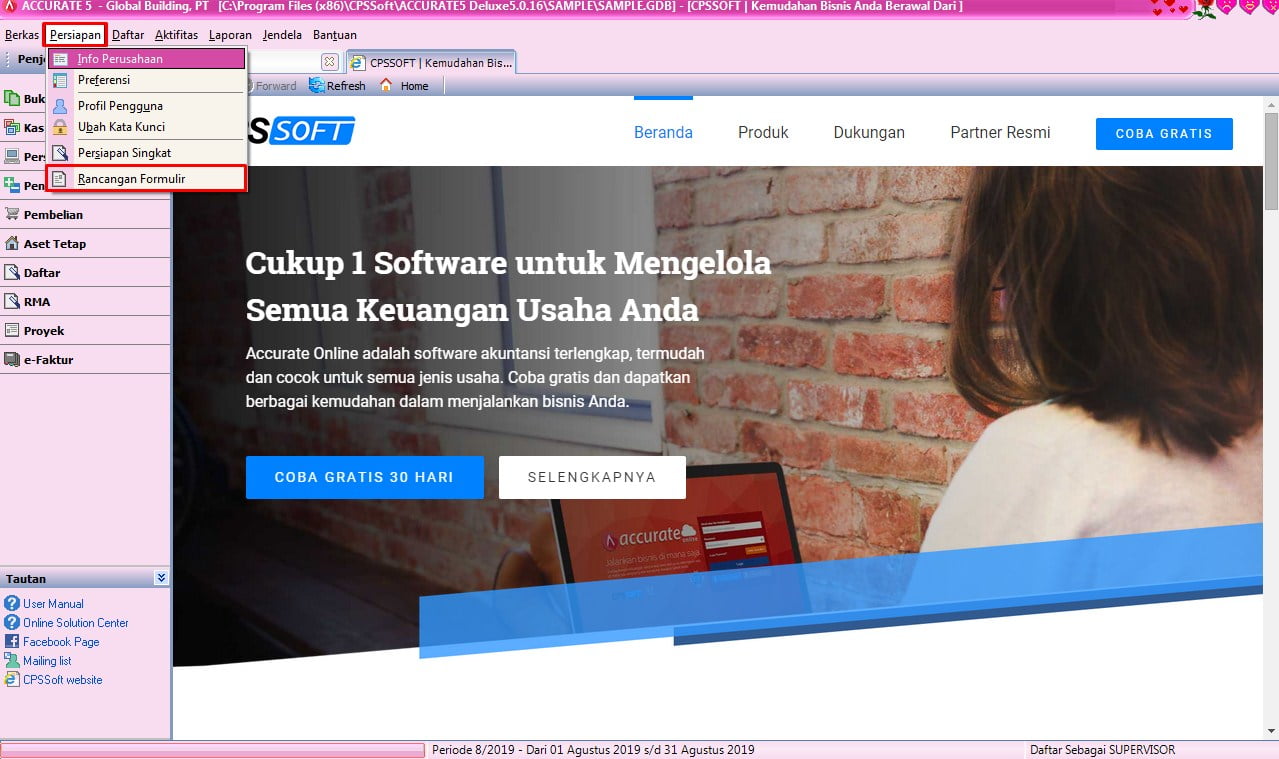
Task: Close the Persiapan menu in menu bar
Action: [x=76, y=35]
